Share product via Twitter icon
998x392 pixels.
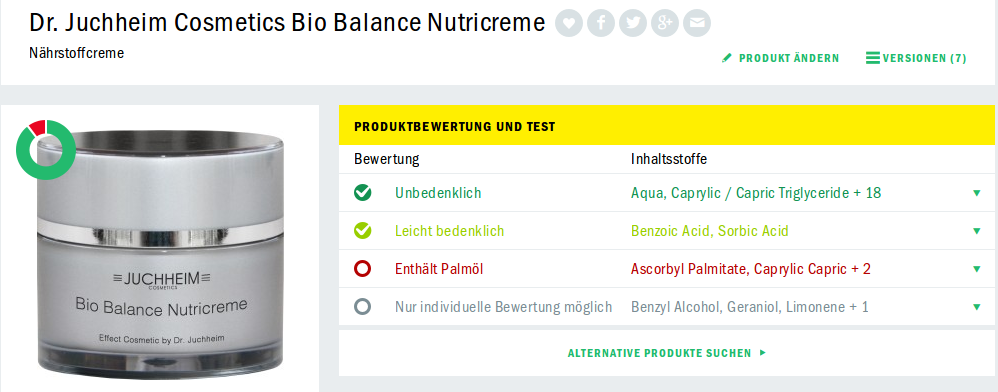(x=633, y=24)
